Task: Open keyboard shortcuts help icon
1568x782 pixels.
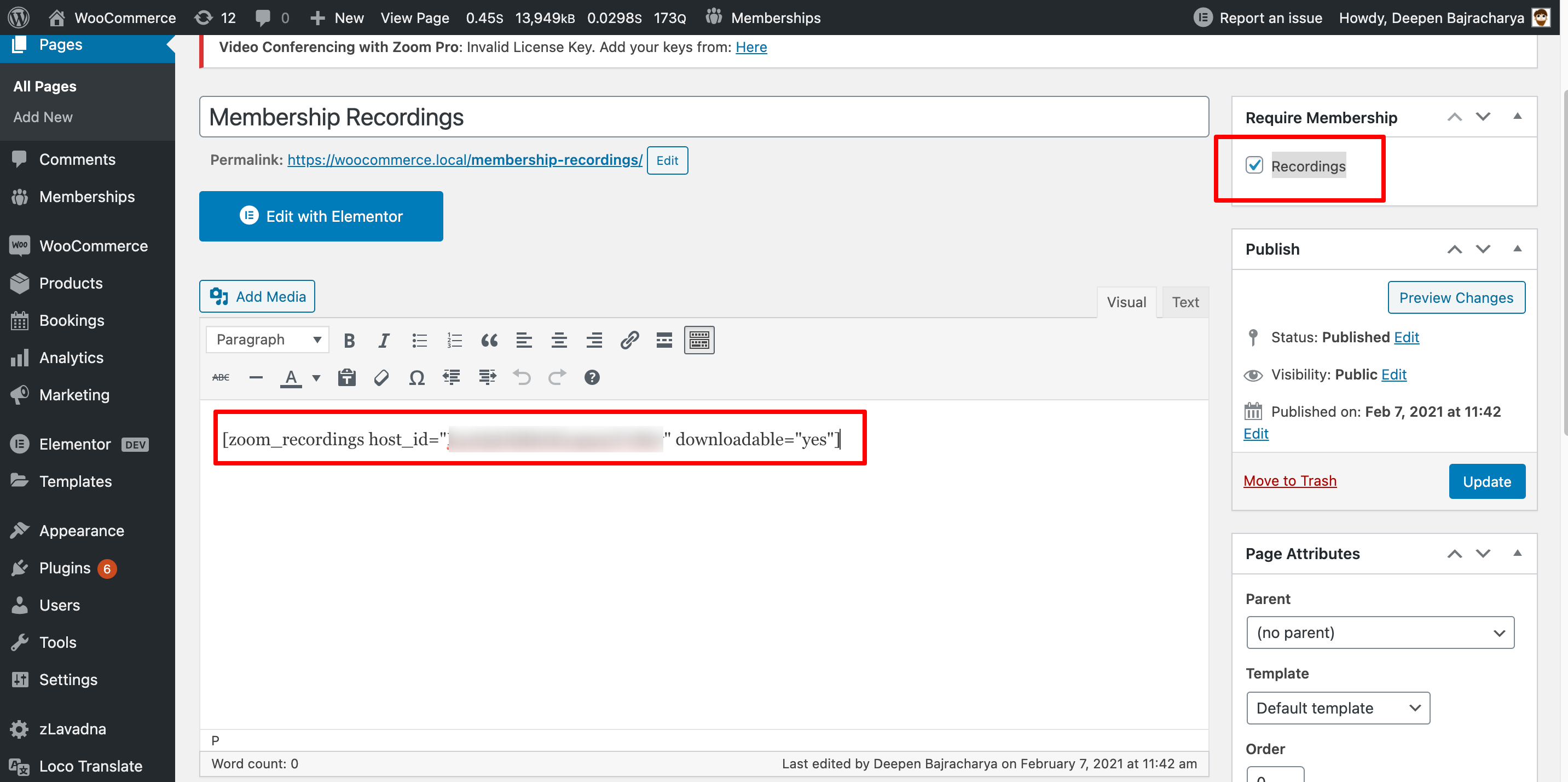Action: pos(592,378)
